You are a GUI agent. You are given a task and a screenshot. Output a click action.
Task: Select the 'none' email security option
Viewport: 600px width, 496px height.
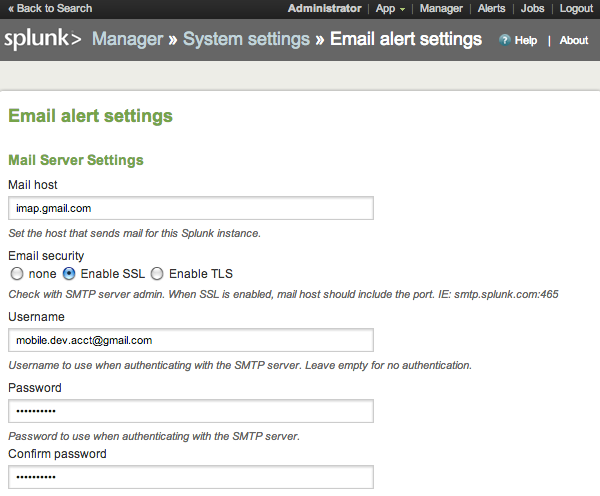[17, 274]
